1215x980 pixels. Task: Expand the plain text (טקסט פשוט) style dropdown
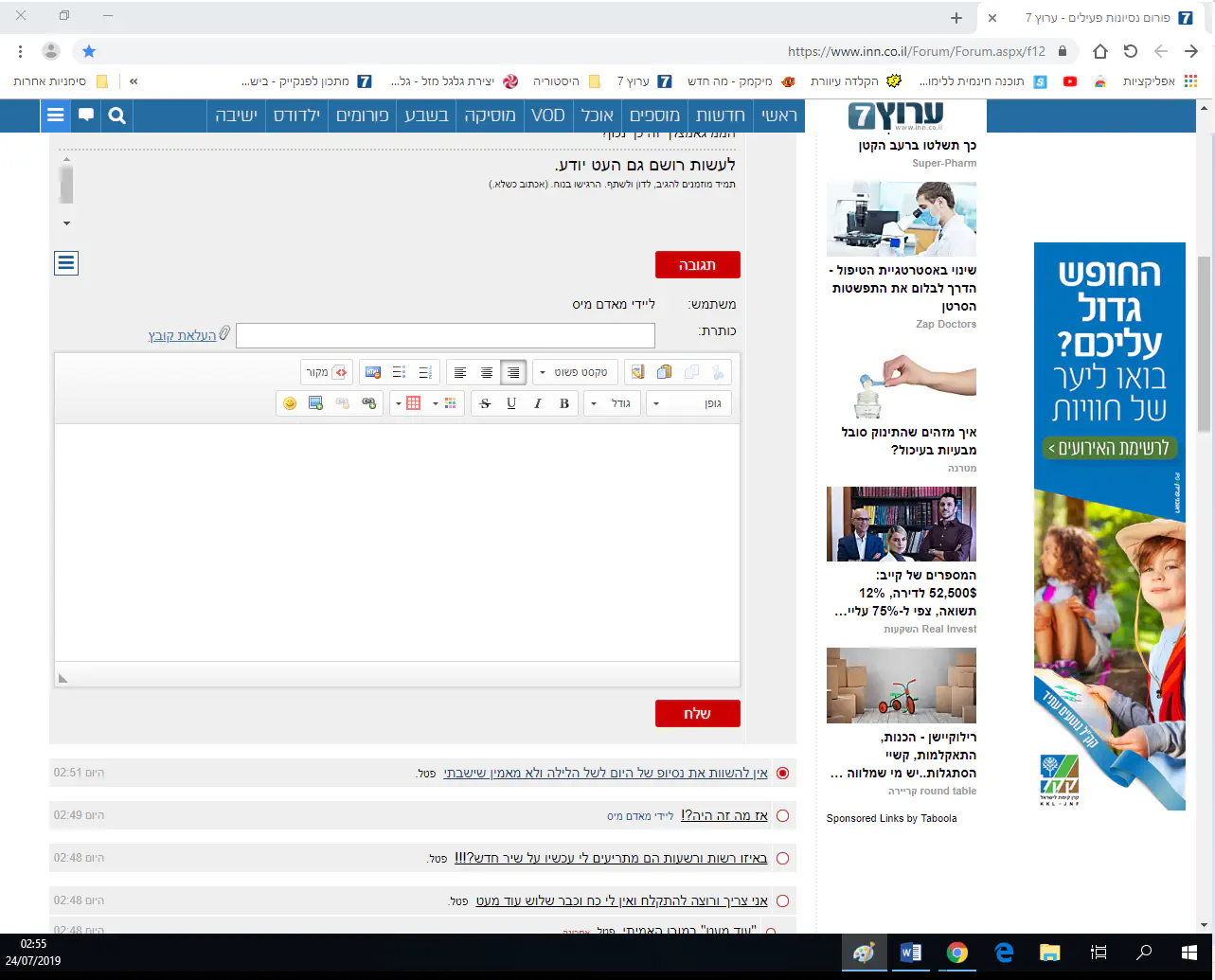point(575,373)
